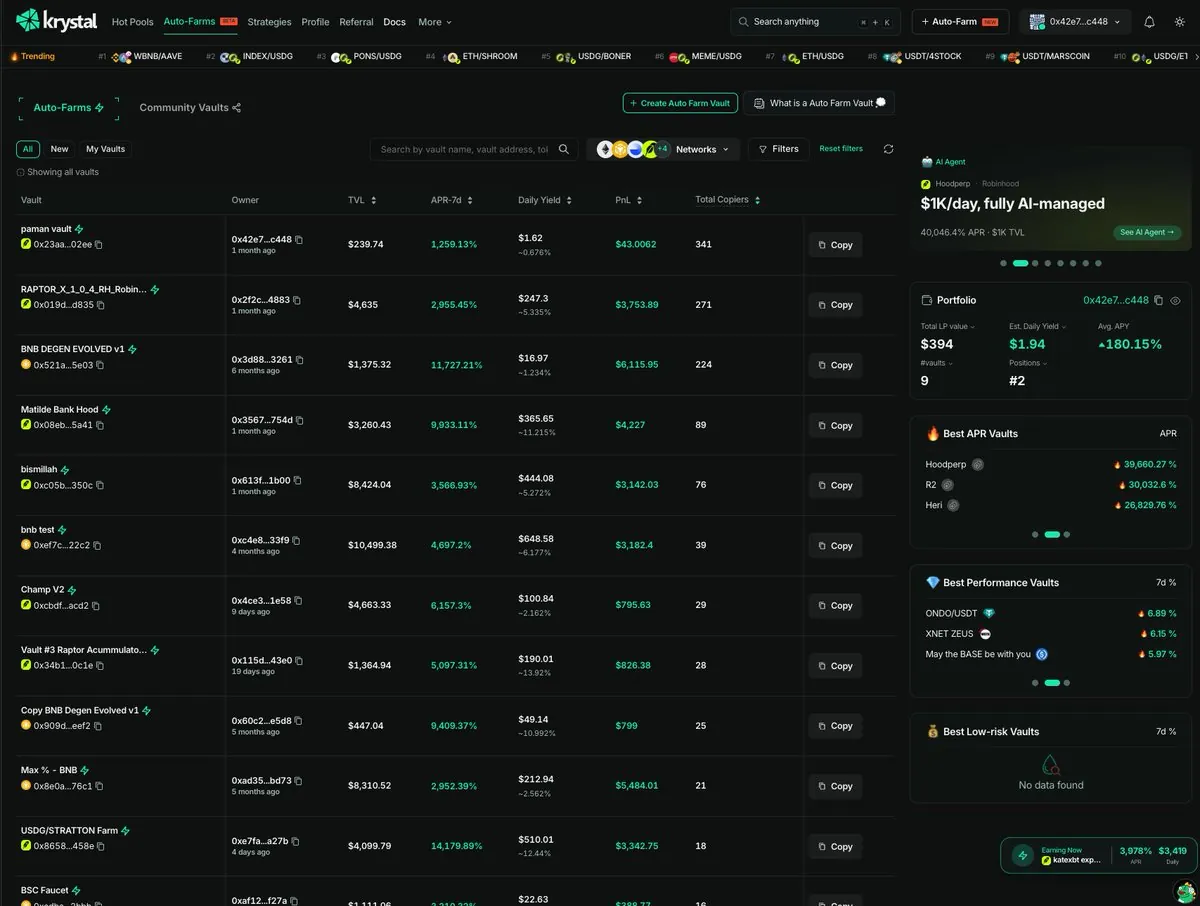Focus the Search anything field

(x=815, y=22)
